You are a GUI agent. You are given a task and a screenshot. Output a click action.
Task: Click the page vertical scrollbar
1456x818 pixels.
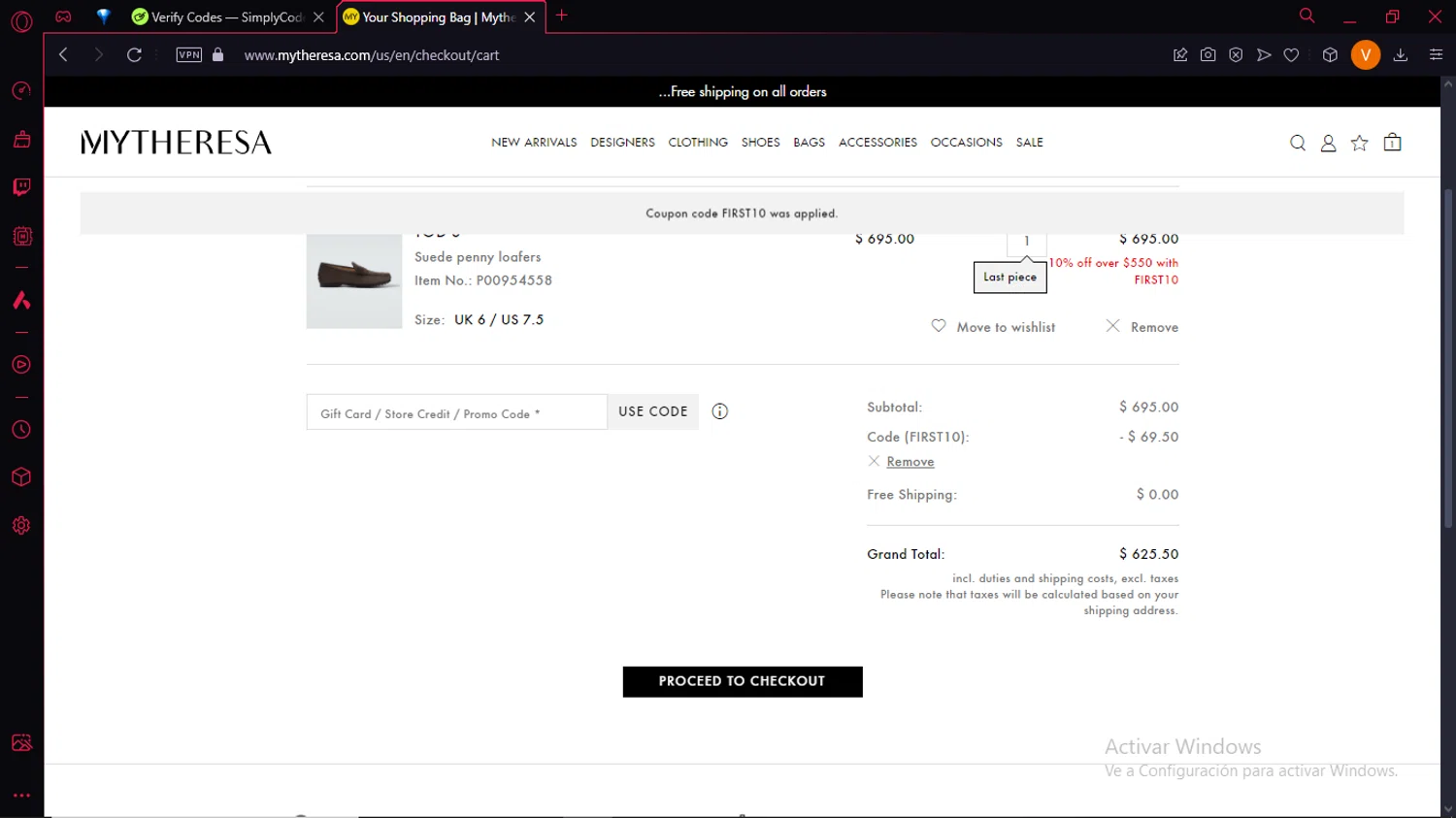[1447, 359]
